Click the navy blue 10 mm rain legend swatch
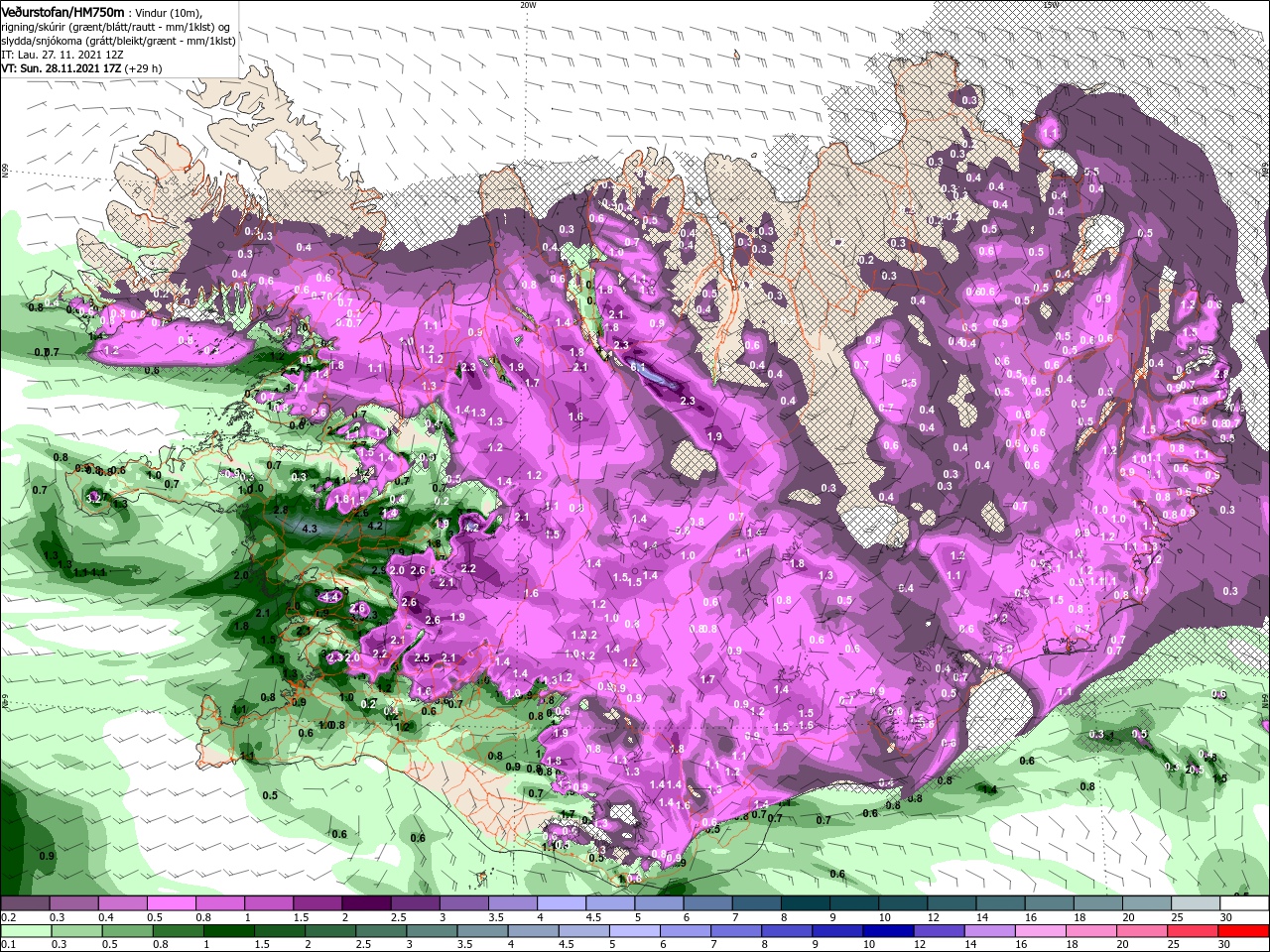Viewport: 1270px width, 952px height. (x=887, y=931)
